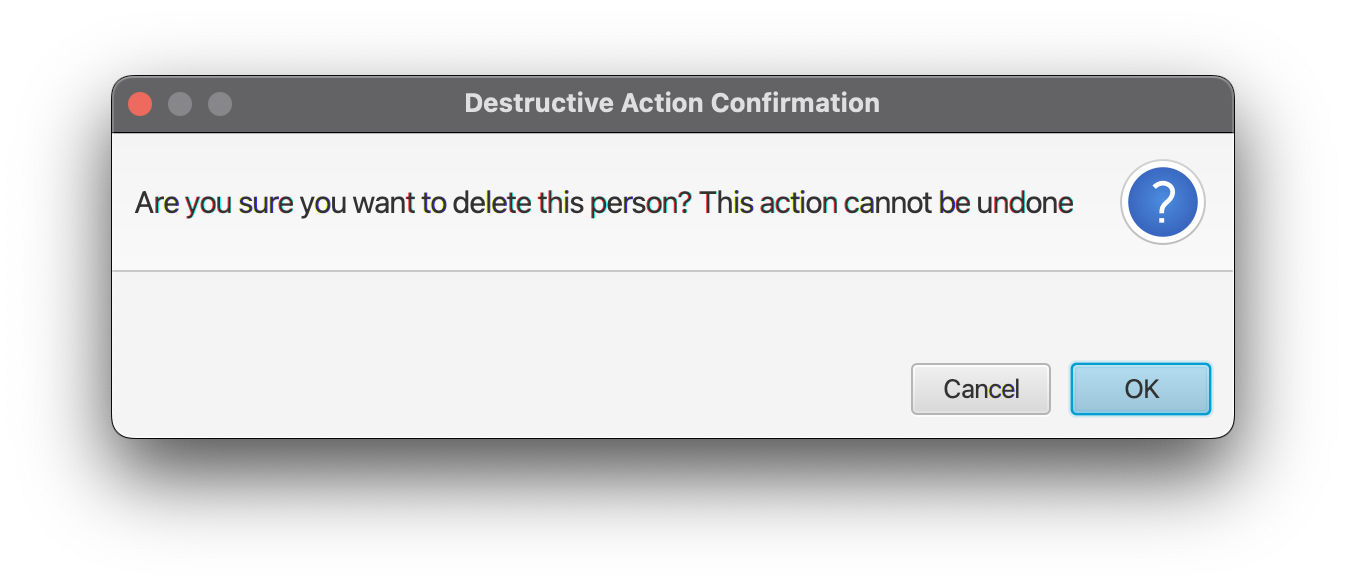
Task: Click the first gray minimize circle
Action: 180,103
